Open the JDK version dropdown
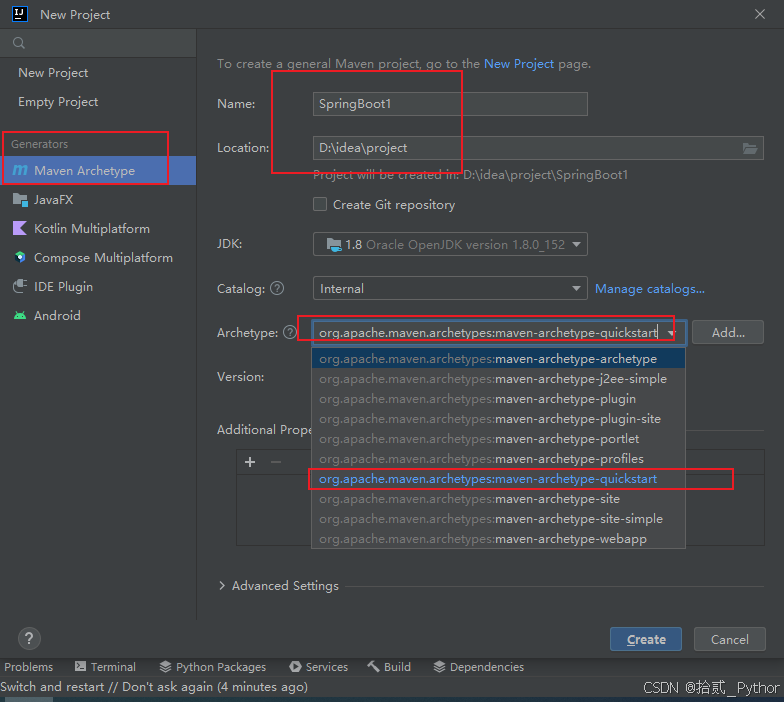The width and height of the screenshot is (784, 702). pos(450,244)
